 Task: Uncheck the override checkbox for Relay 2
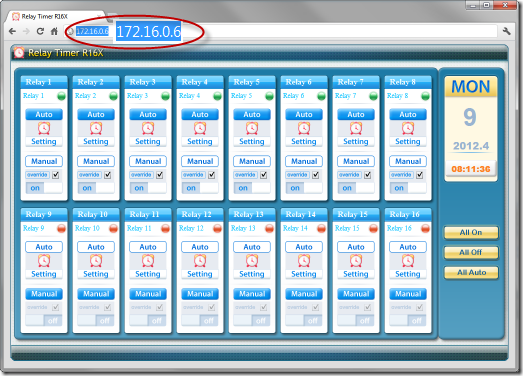[107, 175]
